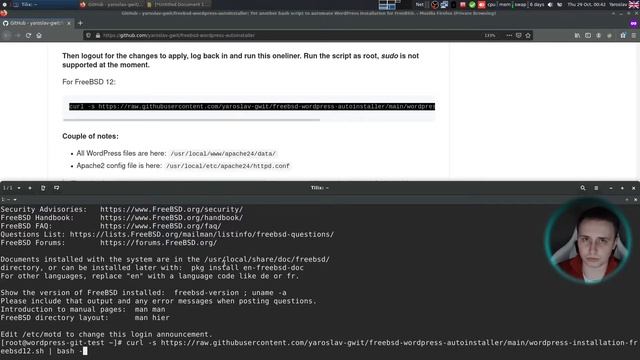Click the FreeBSD security advisories URL
Viewport: 640px width, 360px height.
pyautogui.click(x=171, y=209)
